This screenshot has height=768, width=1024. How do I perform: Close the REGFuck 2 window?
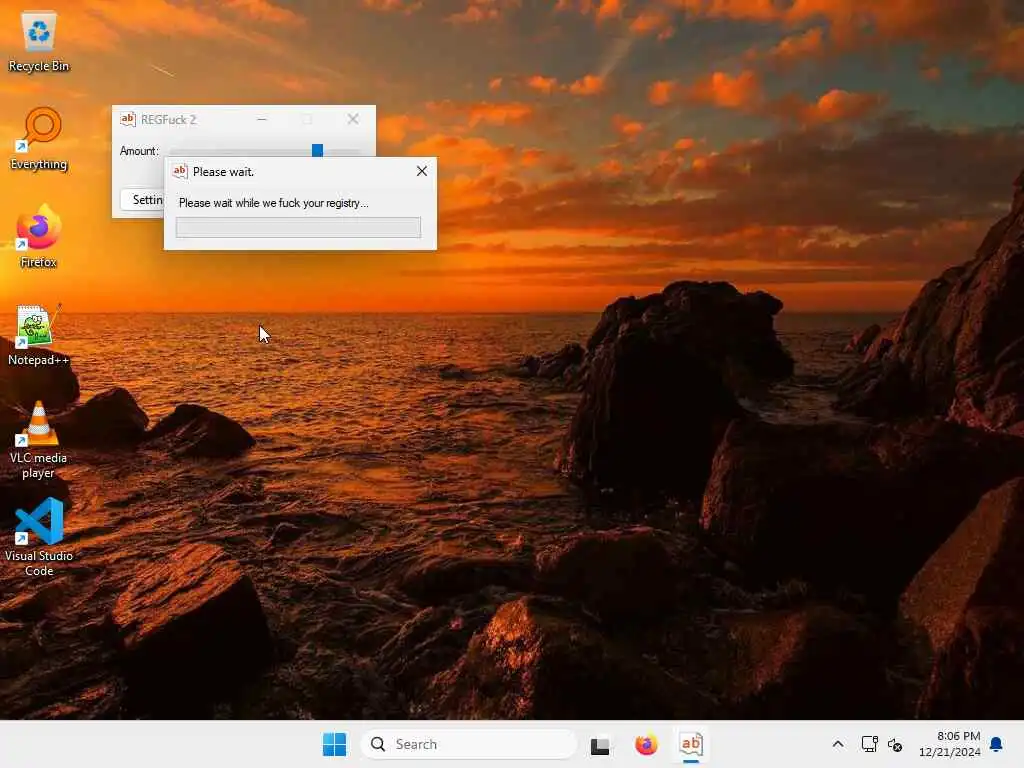(x=353, y=119)
